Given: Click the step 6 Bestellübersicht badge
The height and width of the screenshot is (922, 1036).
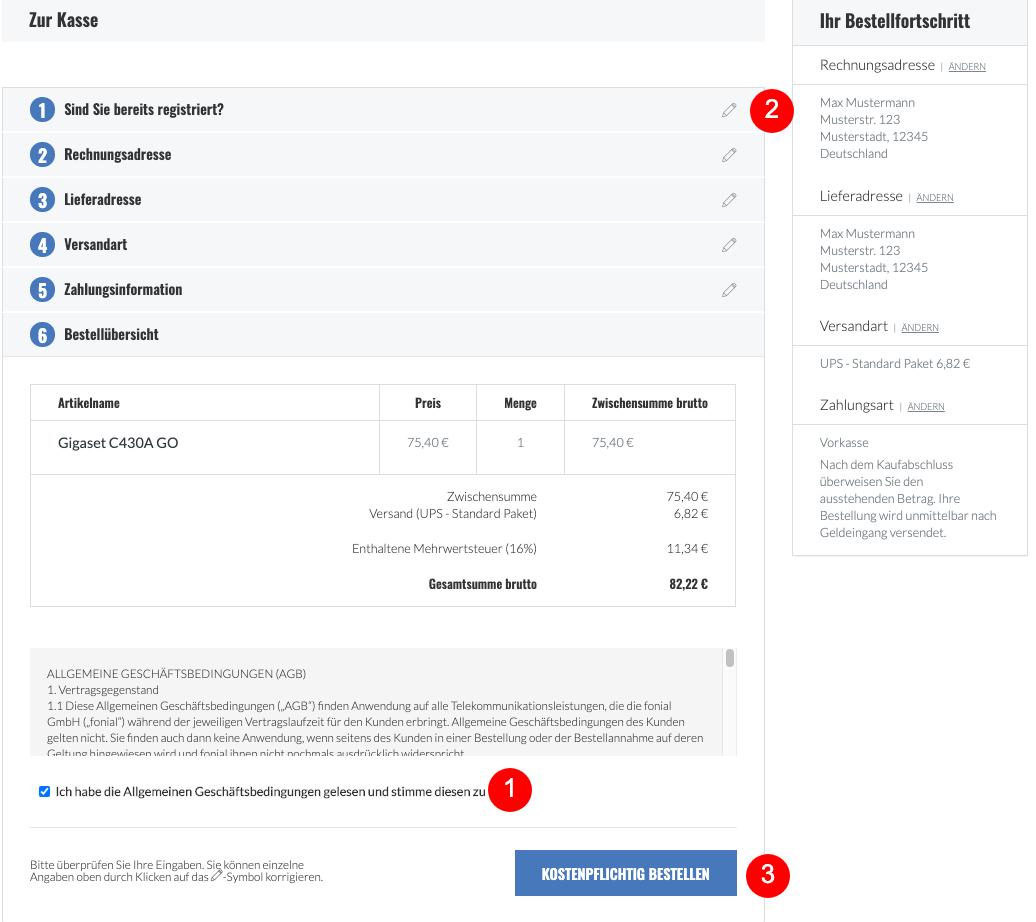Looking at the screenshot, I should 42,334.
